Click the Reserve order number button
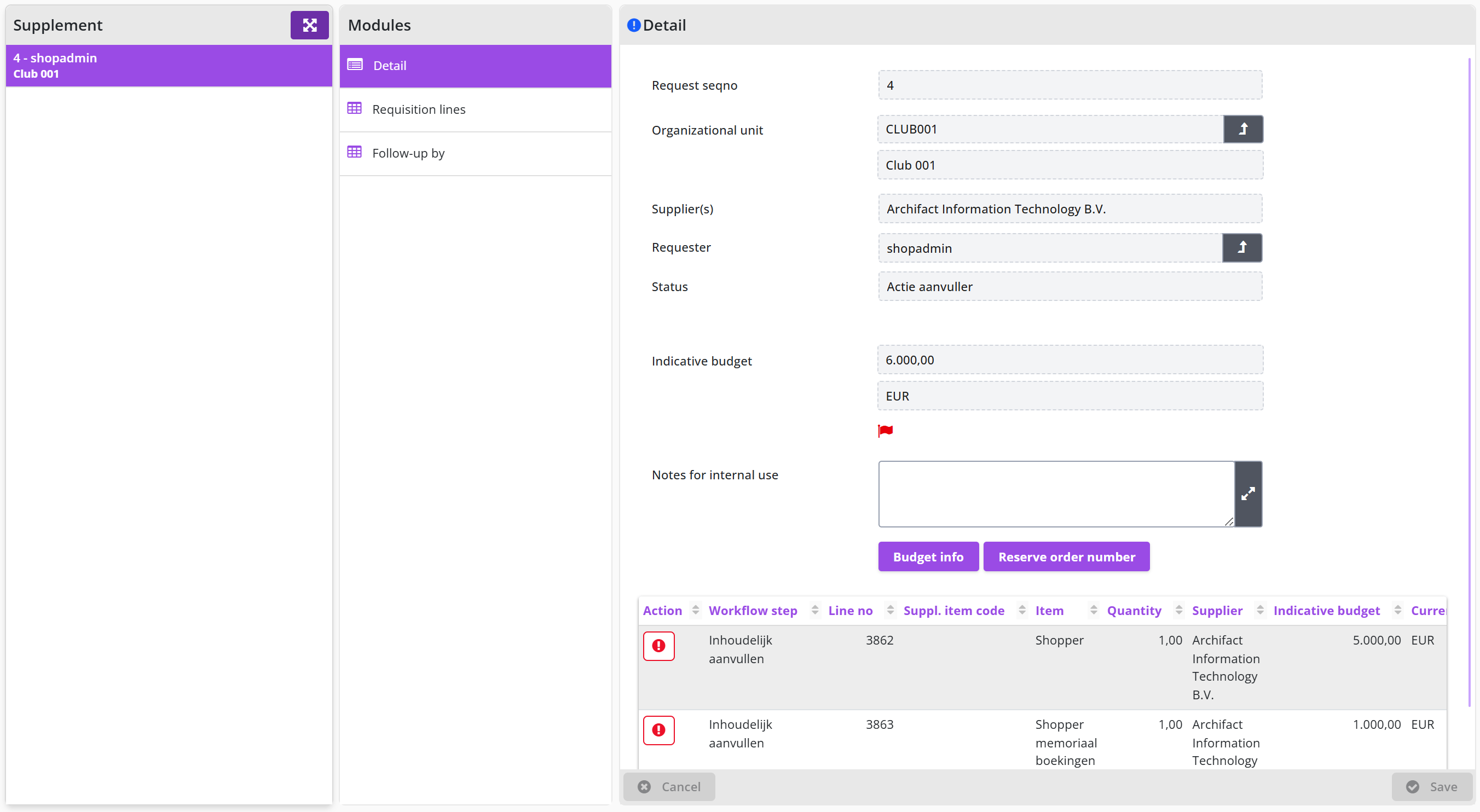1480x812 pixels. coord(1066,556)
